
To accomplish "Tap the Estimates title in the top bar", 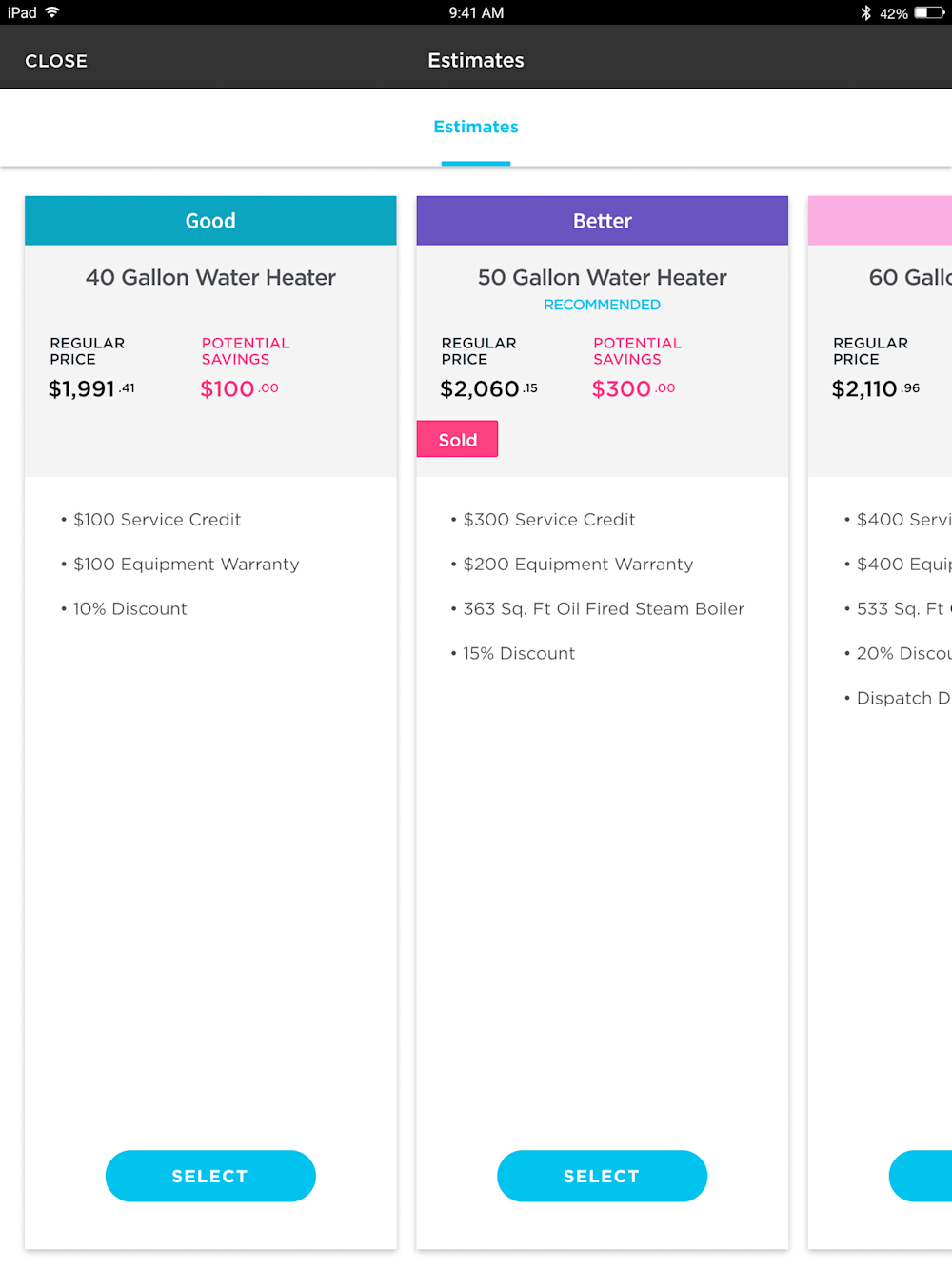I will (476, 59).
